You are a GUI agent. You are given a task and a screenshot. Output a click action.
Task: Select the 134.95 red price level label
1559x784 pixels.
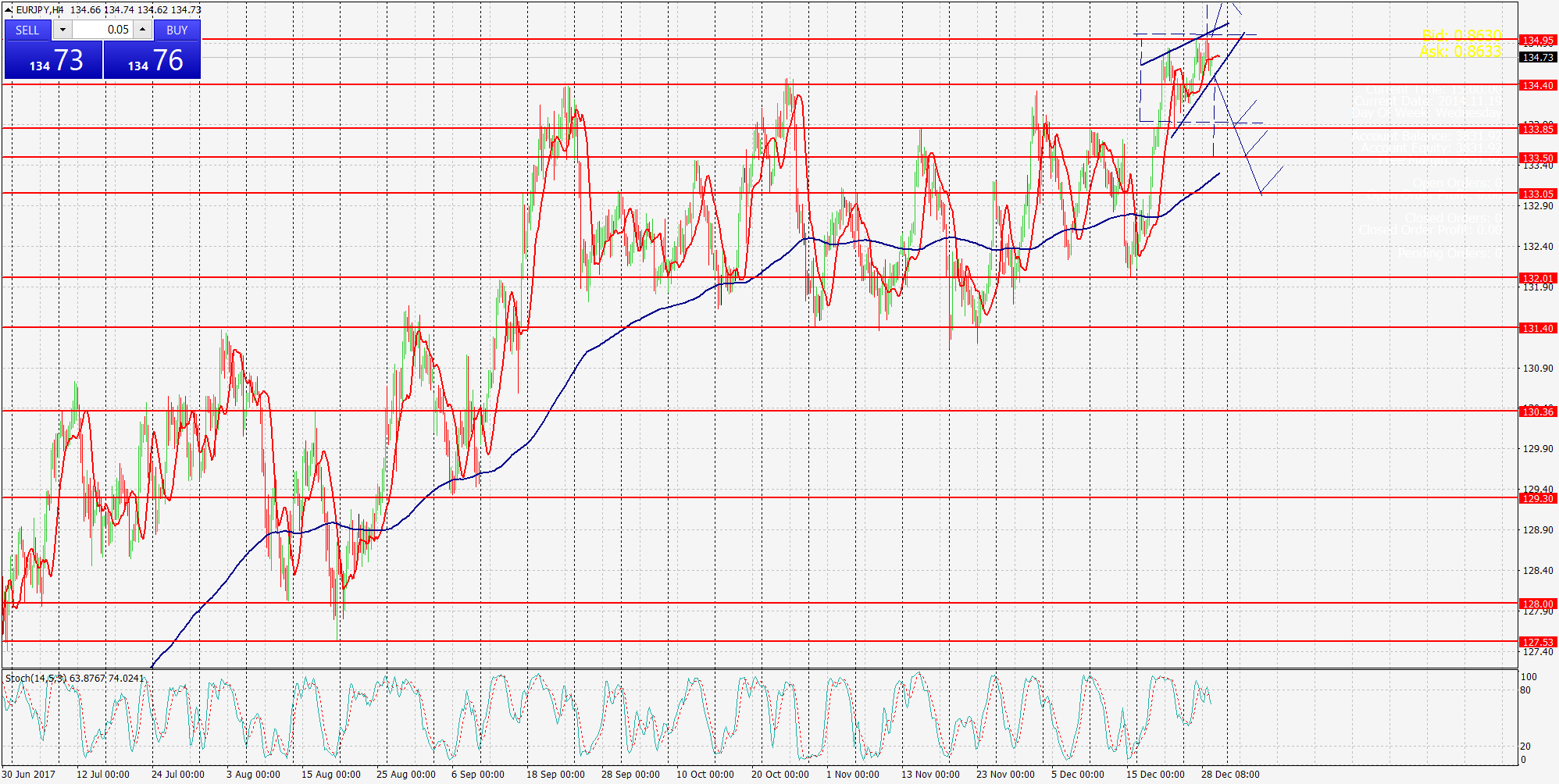[1538, 40]
